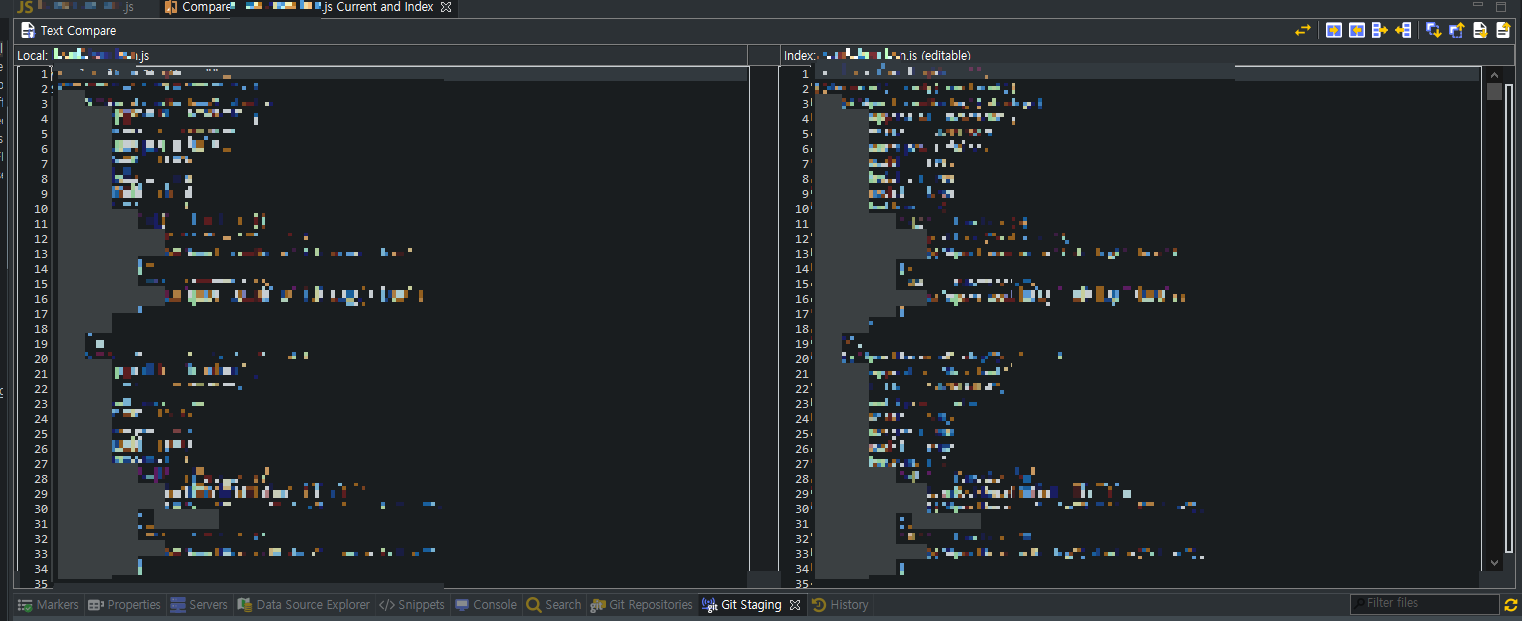The width and height of the screenshot is (1522, 621).
Task: Jump to previous change
Action: coord(1503,30)
